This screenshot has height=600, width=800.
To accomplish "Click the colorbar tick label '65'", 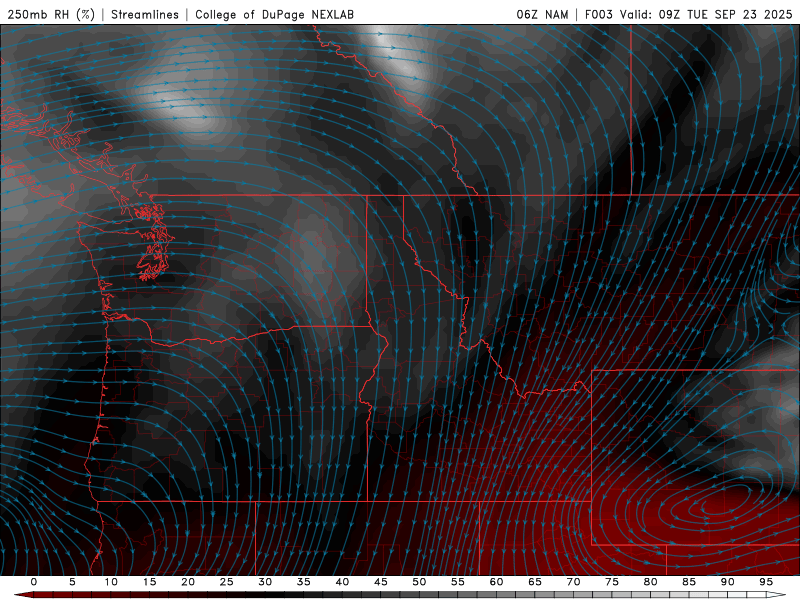I will click(x=535, y=582).
